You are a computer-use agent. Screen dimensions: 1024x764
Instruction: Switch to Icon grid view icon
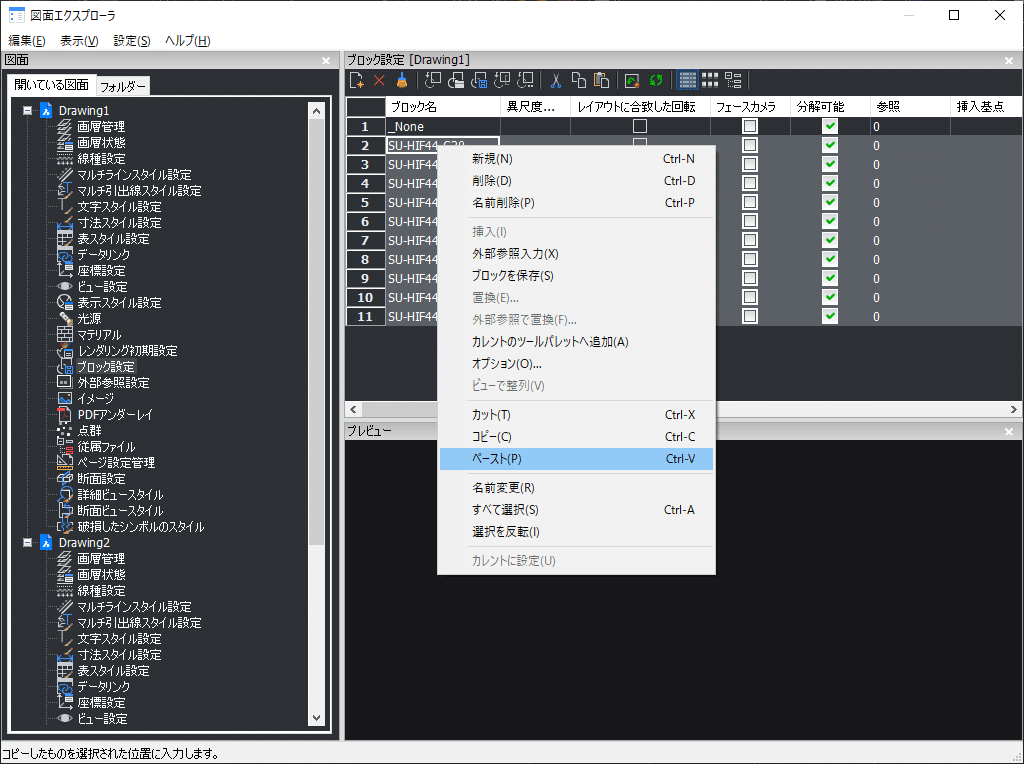710,80
